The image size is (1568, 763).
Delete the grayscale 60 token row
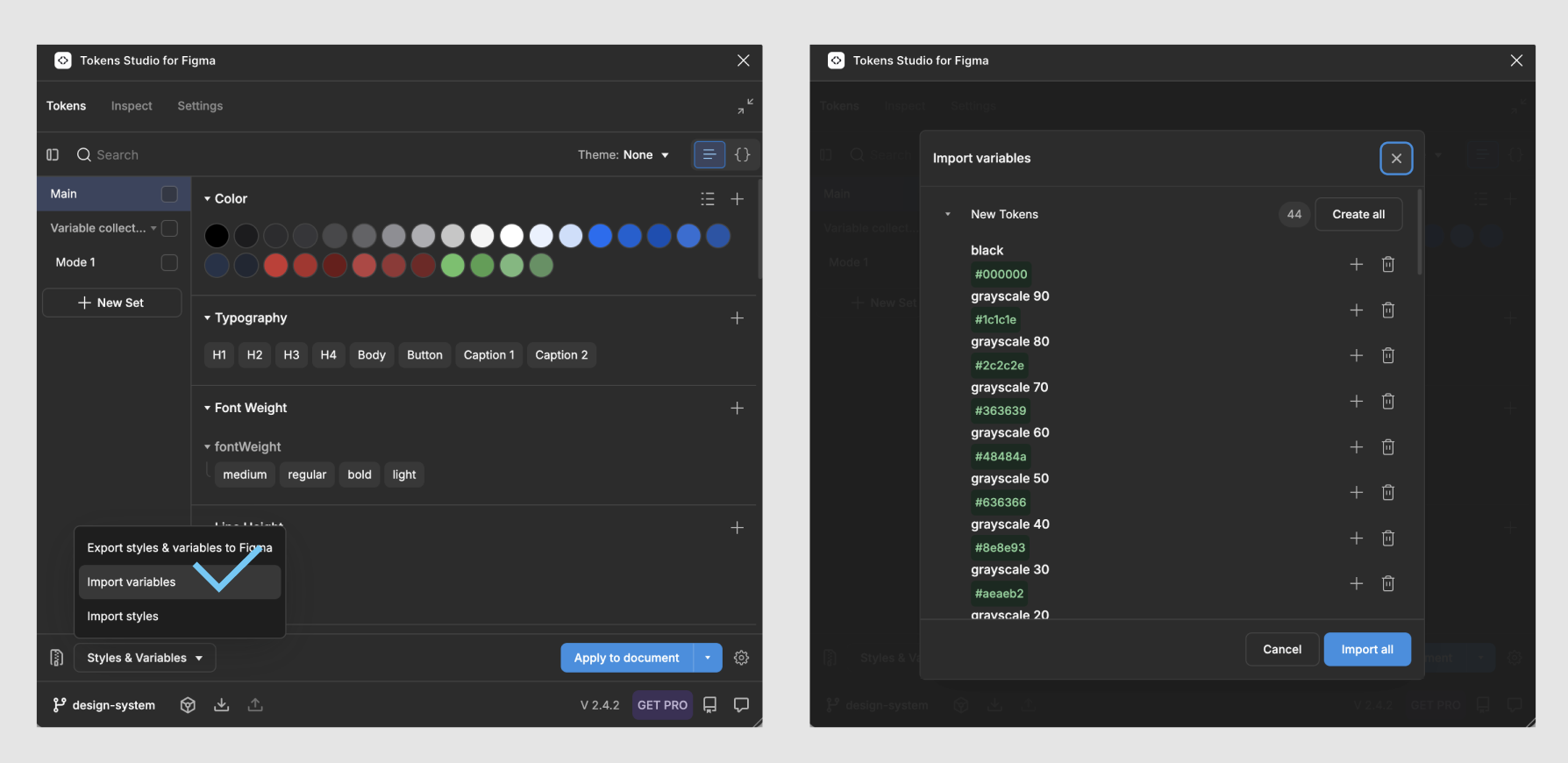pos(1388,446)
